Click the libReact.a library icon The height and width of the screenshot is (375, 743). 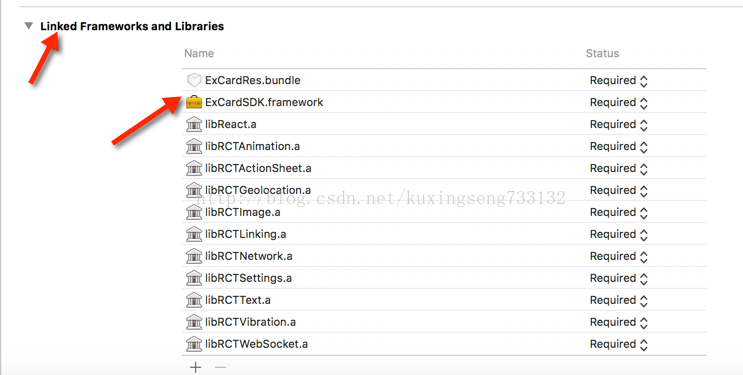coord(194,124)
